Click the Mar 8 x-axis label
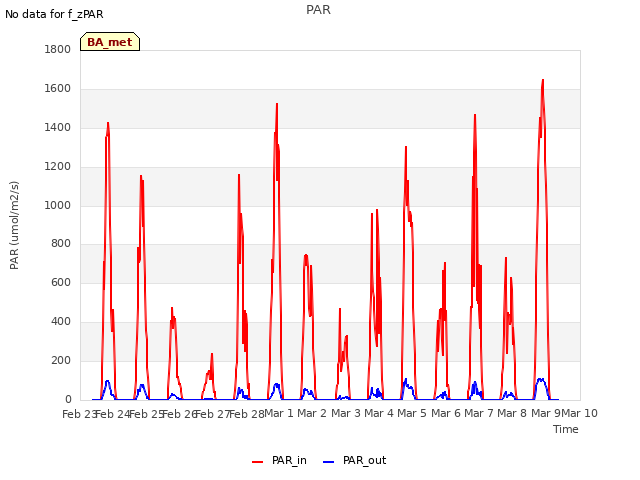 point(512,413)
